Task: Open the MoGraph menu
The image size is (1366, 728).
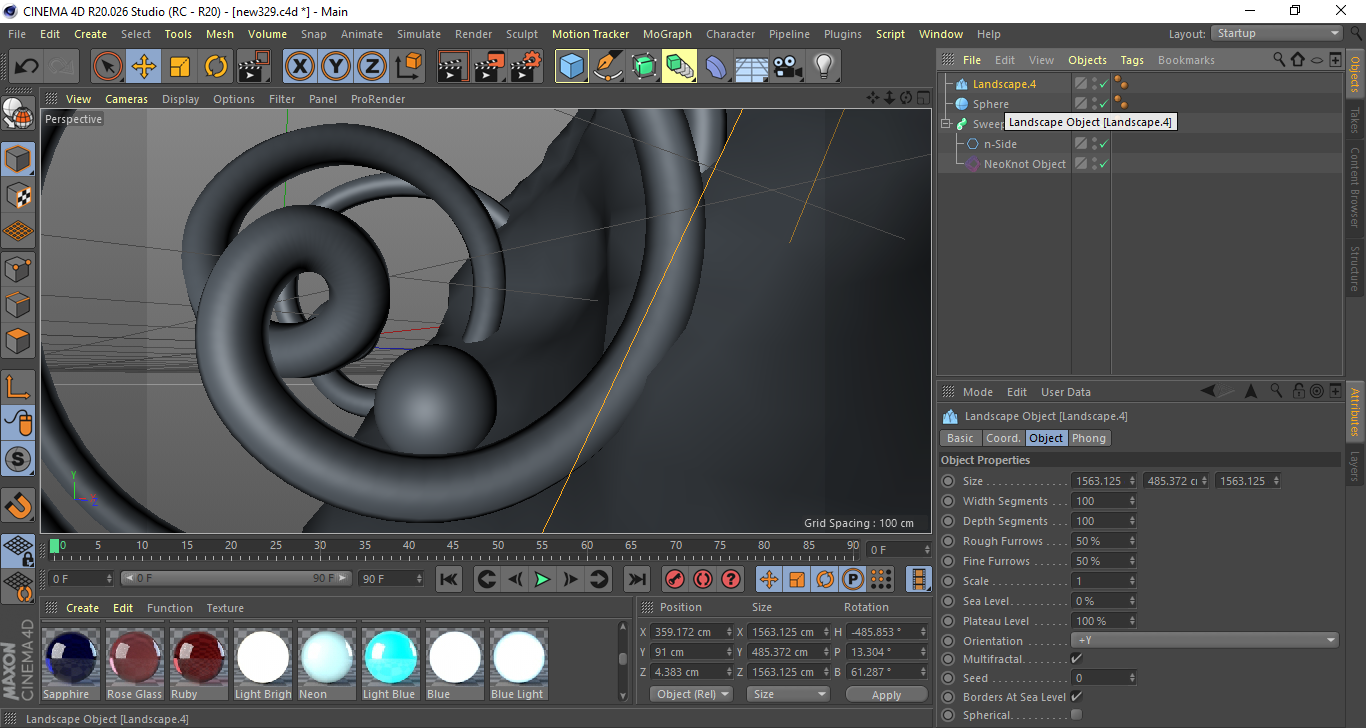Action: 667,34
